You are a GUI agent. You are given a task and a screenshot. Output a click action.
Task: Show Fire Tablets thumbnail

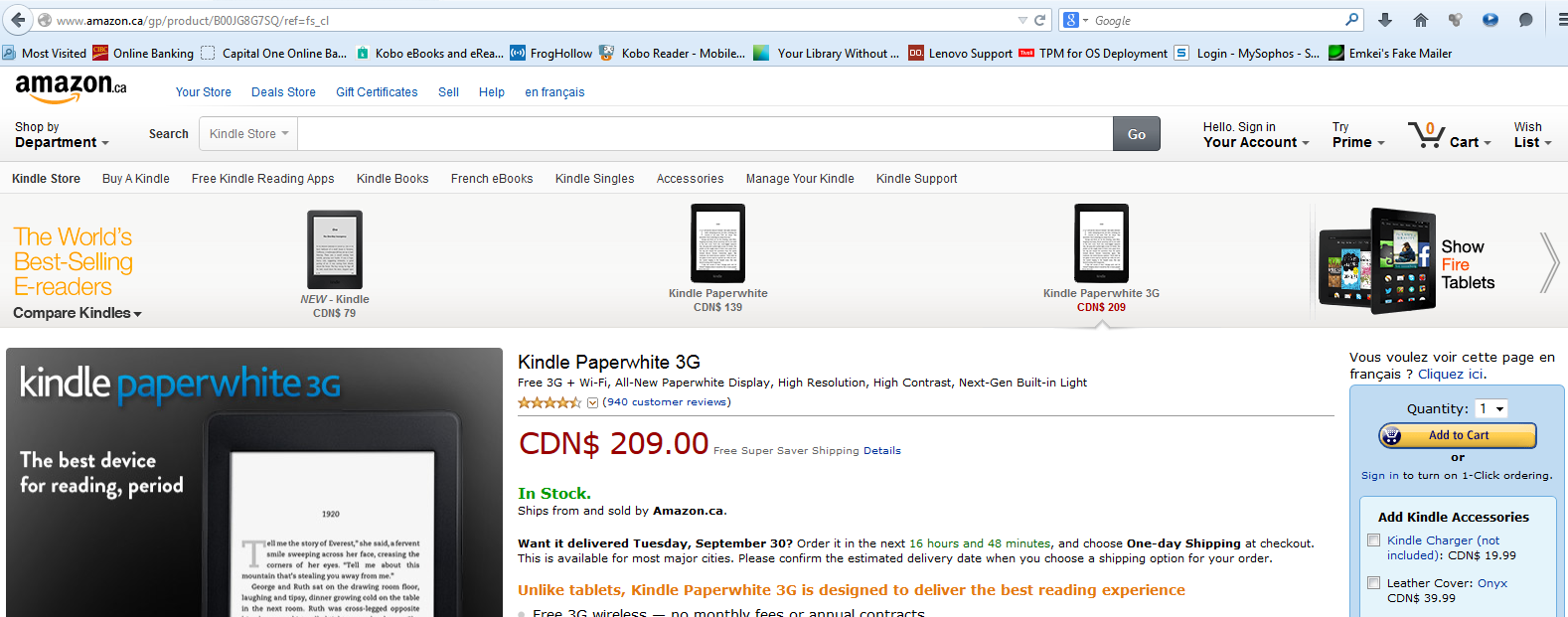pyautogui.click(x=1407, y=262)
